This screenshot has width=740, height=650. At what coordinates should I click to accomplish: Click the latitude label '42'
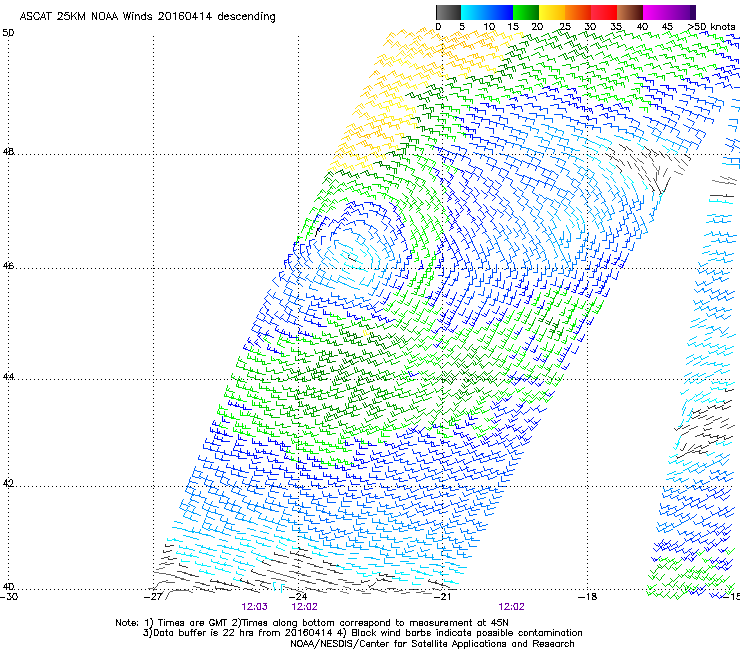pos(8,483)
